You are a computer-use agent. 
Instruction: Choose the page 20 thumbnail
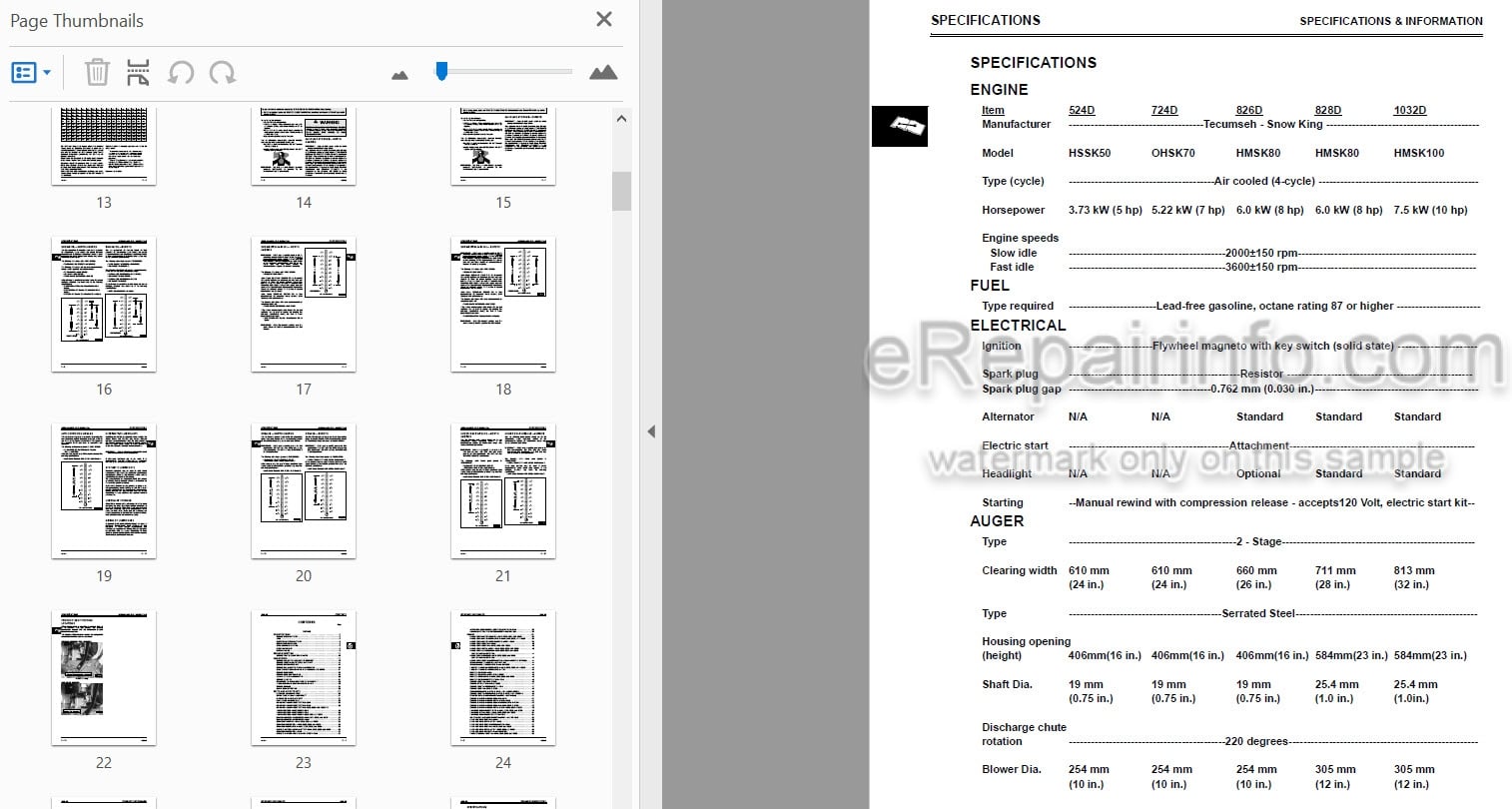click(304, 491)
